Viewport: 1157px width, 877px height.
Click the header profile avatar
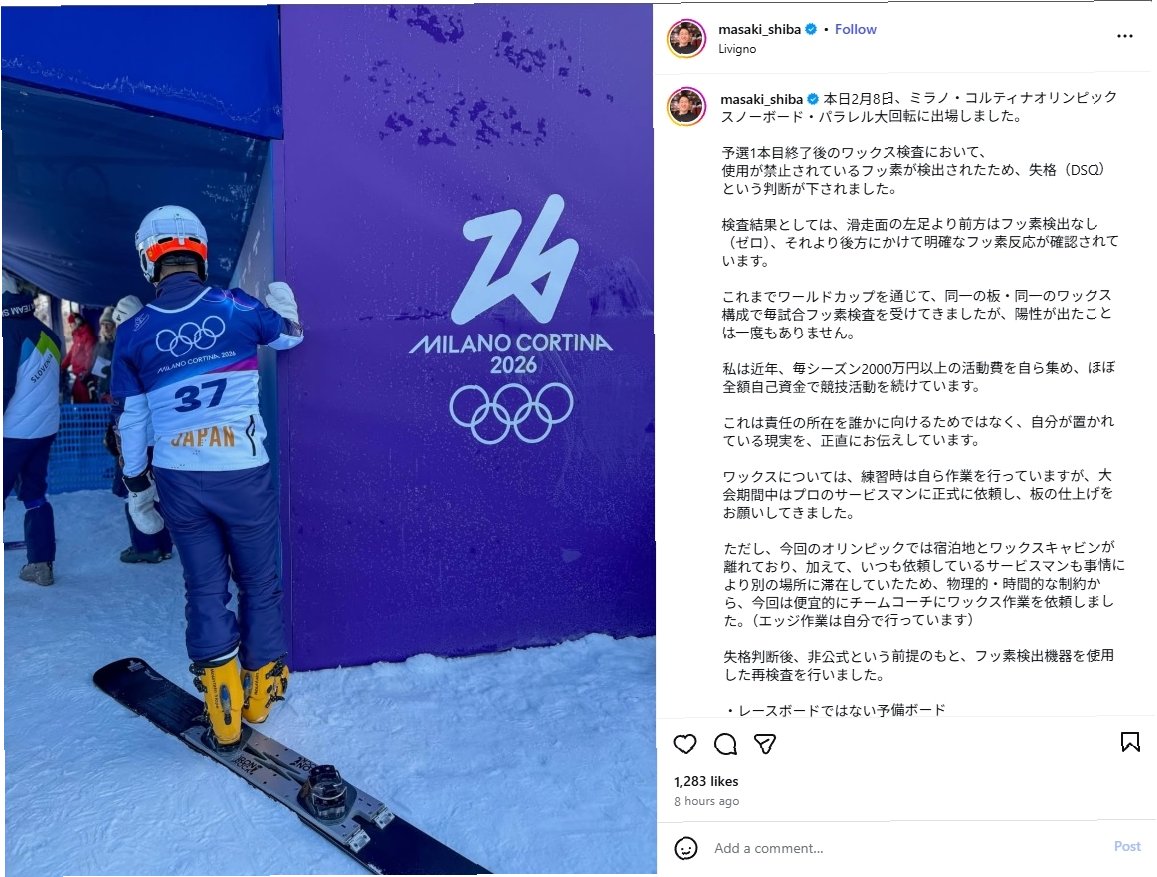[x=686, y=38]
